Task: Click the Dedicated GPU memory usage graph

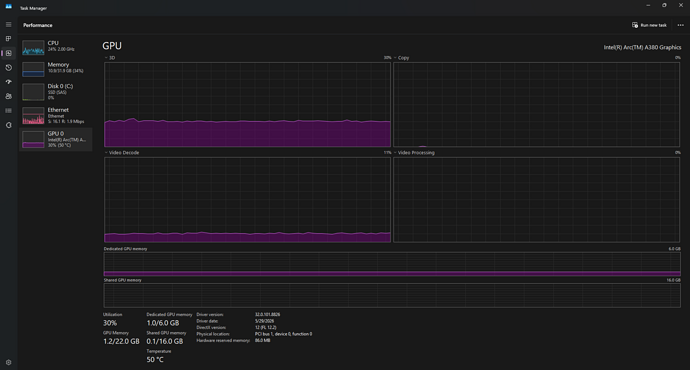Action: (x=392, y=264)
